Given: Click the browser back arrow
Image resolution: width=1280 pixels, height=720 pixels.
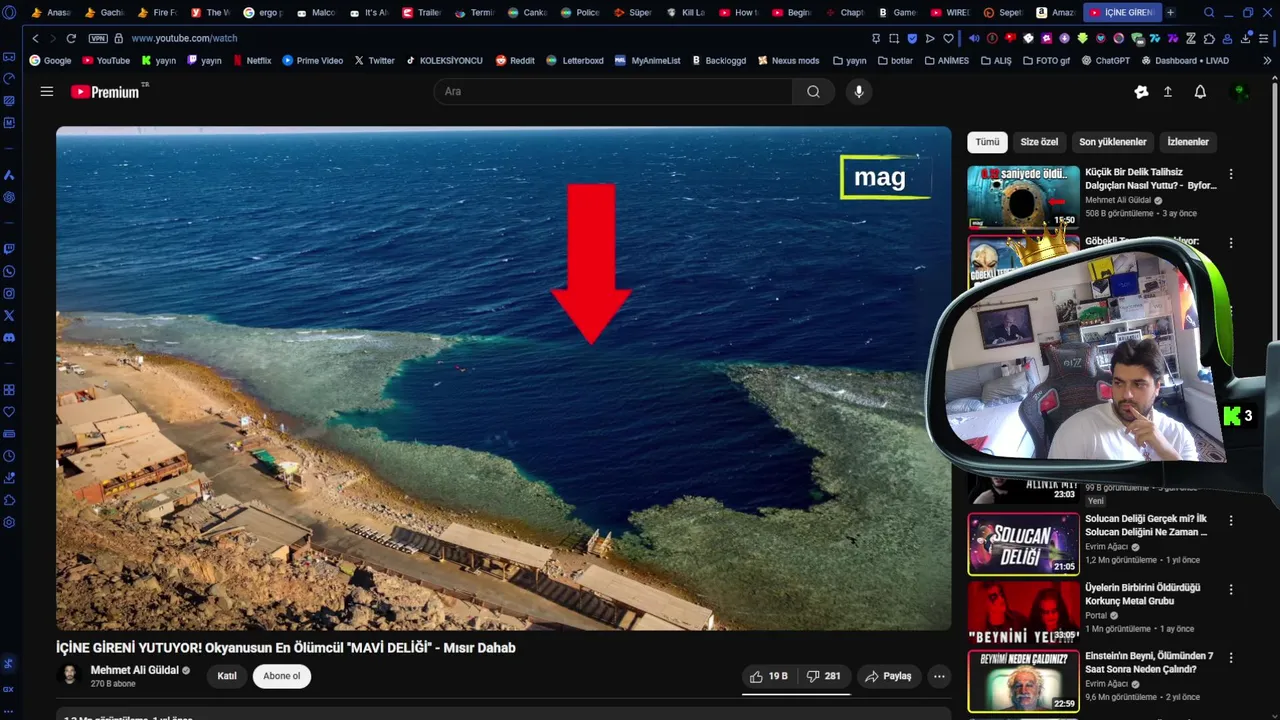Looking at the screenshot, I should 35,38.
